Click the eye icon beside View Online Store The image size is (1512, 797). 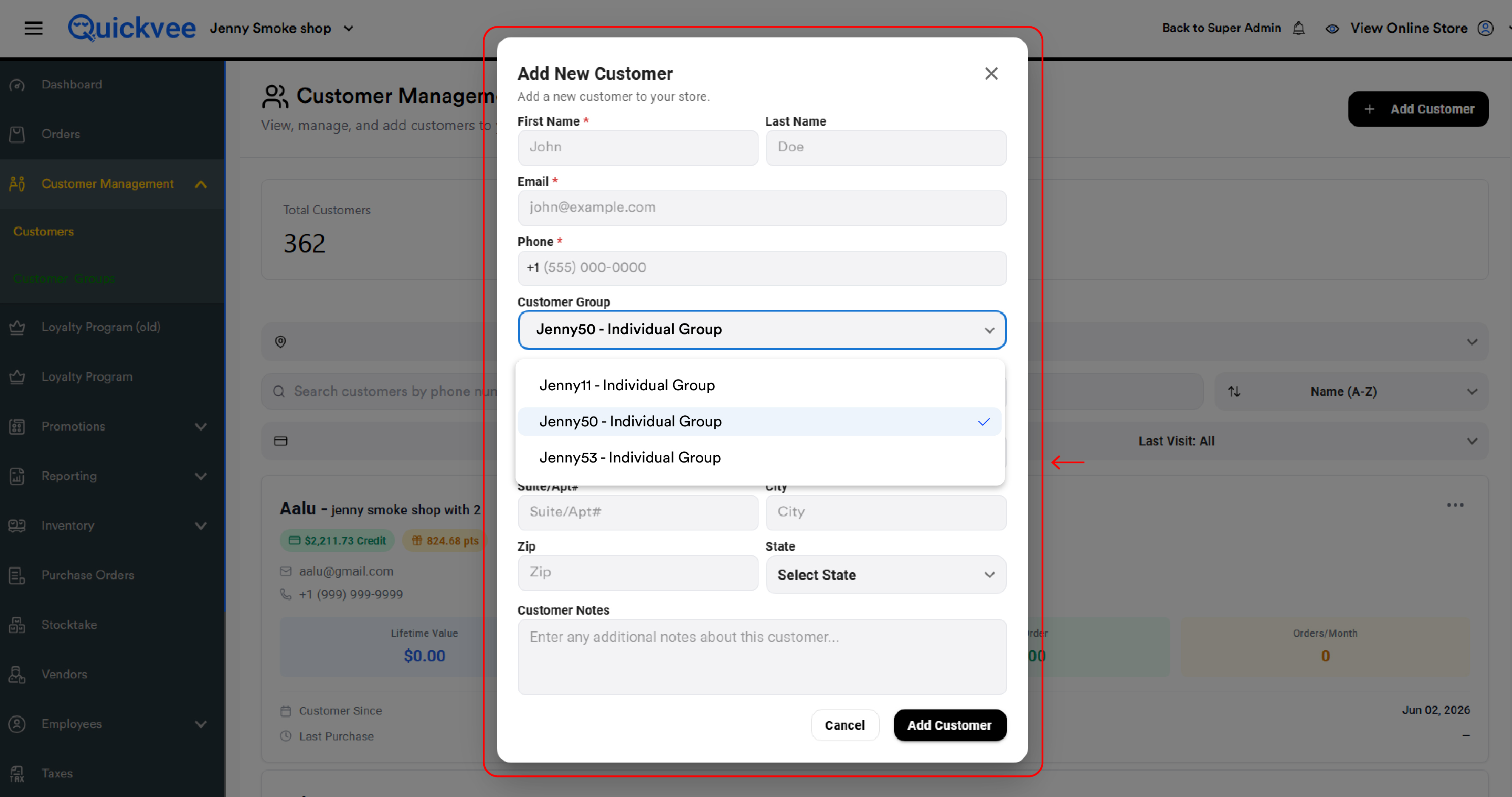pos(1332,28)
